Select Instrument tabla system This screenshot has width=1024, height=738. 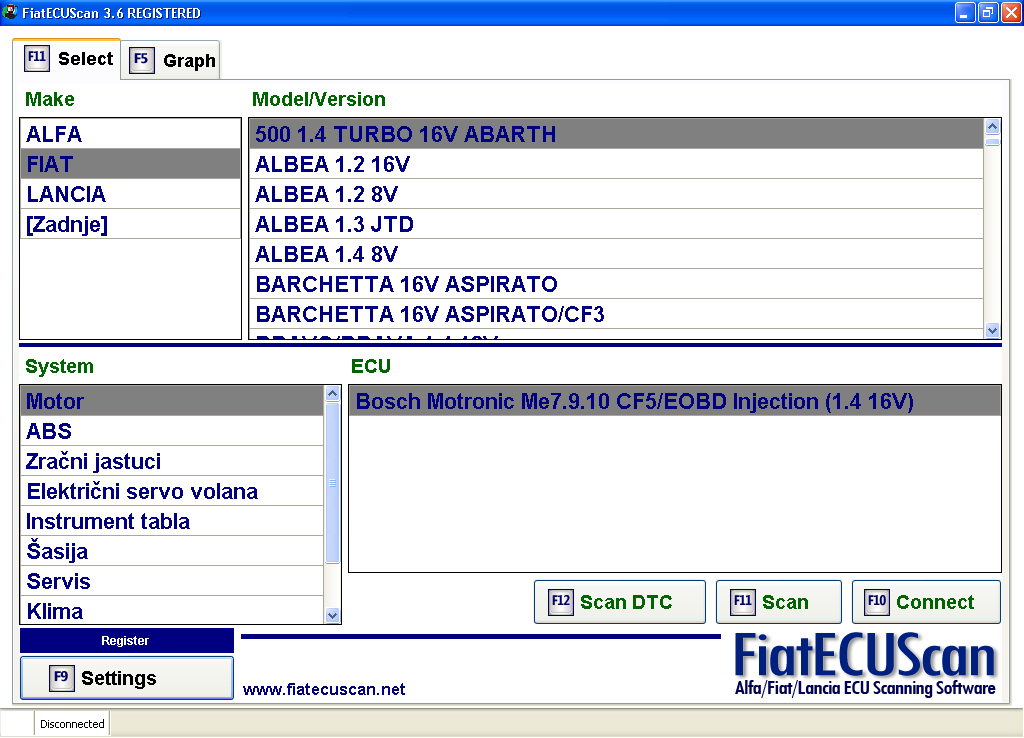click(x=172, y=521)
